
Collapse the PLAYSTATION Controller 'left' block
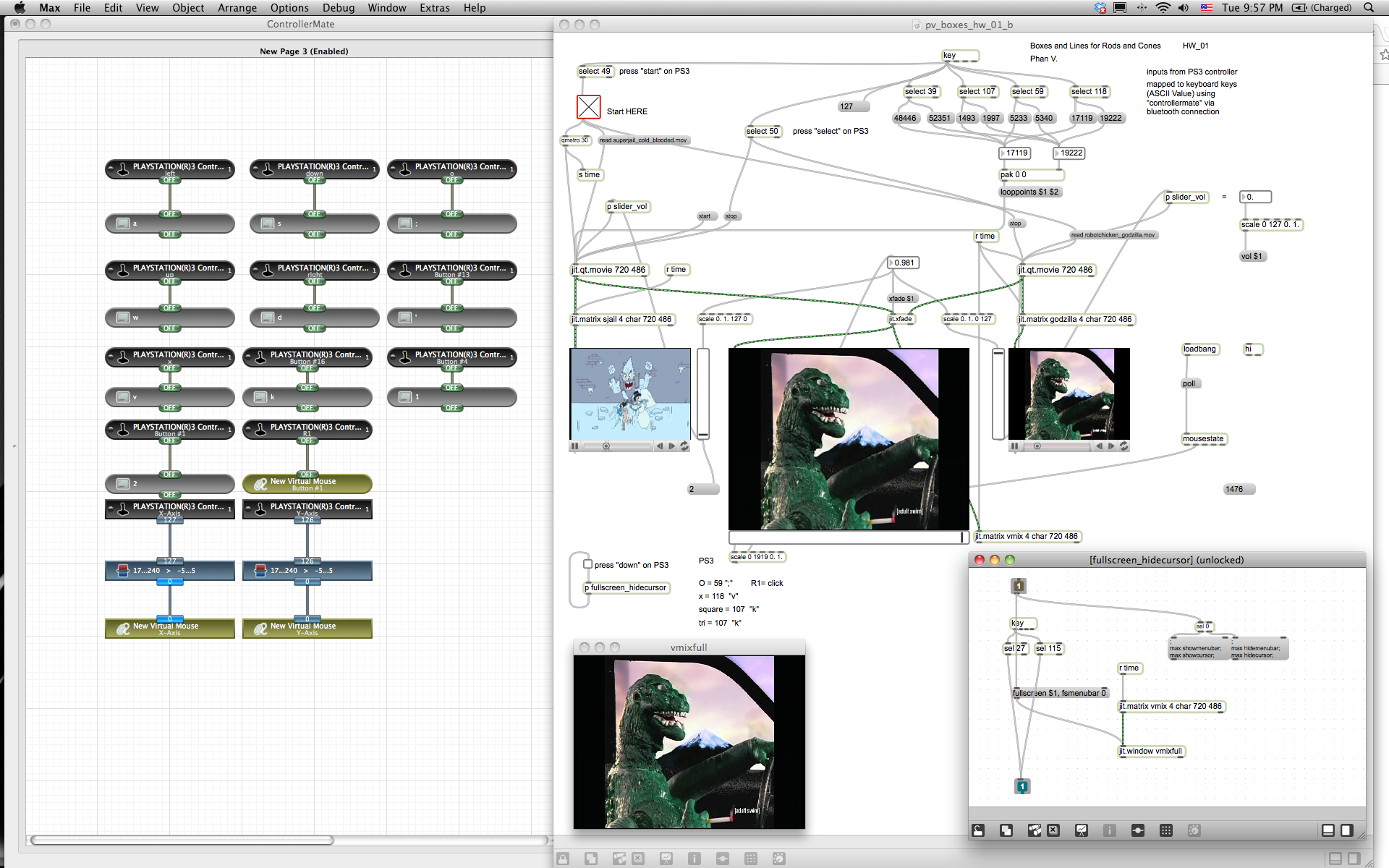(111, 169)
